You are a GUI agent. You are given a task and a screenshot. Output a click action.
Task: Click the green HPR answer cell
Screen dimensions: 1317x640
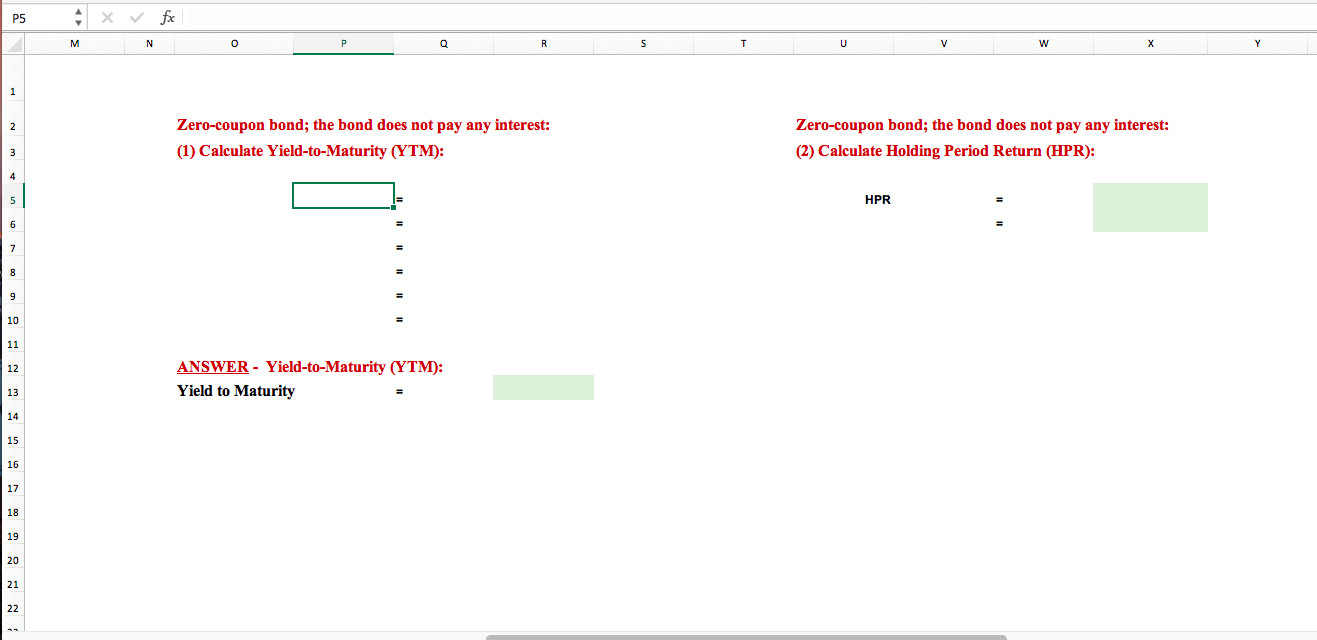click(1150, 207)
